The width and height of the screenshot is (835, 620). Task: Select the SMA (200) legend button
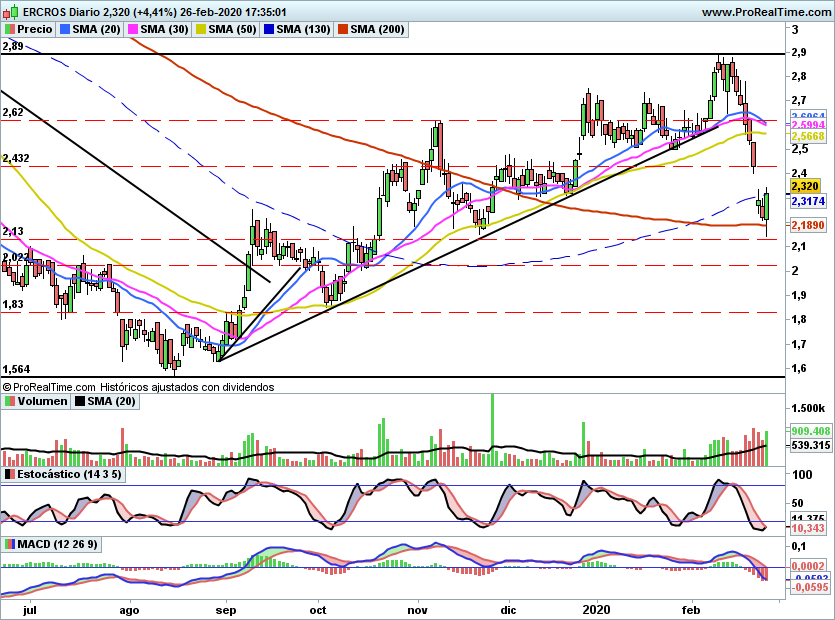(x=372, y=29)
